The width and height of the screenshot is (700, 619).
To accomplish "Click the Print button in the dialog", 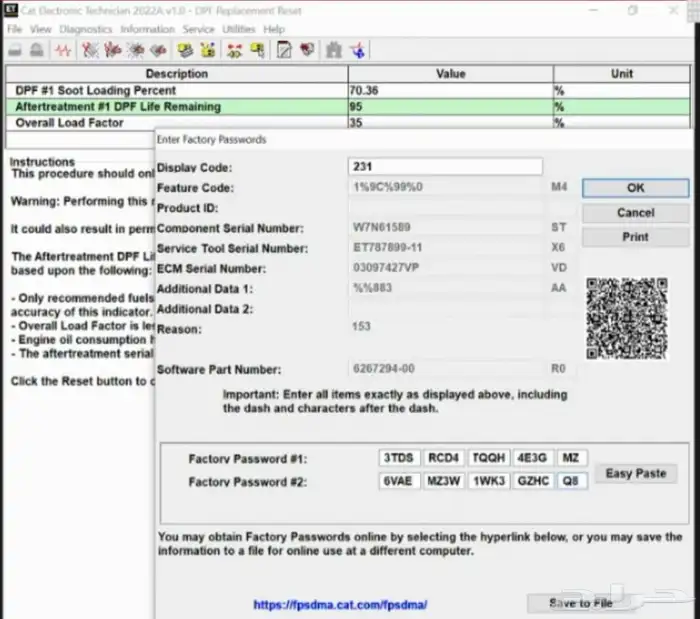I will (635, 238).
